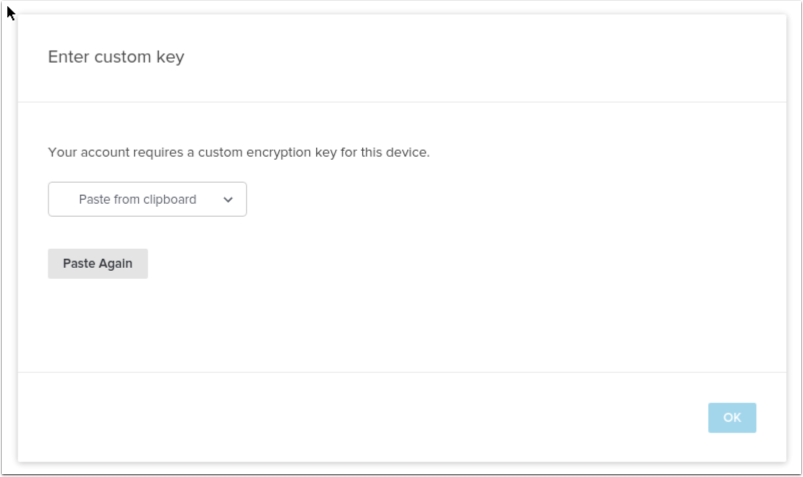The height and width of the screenshot is (477, 803).
Task: Click empty body area below Paste Again
Action: (x=402, y=325)
